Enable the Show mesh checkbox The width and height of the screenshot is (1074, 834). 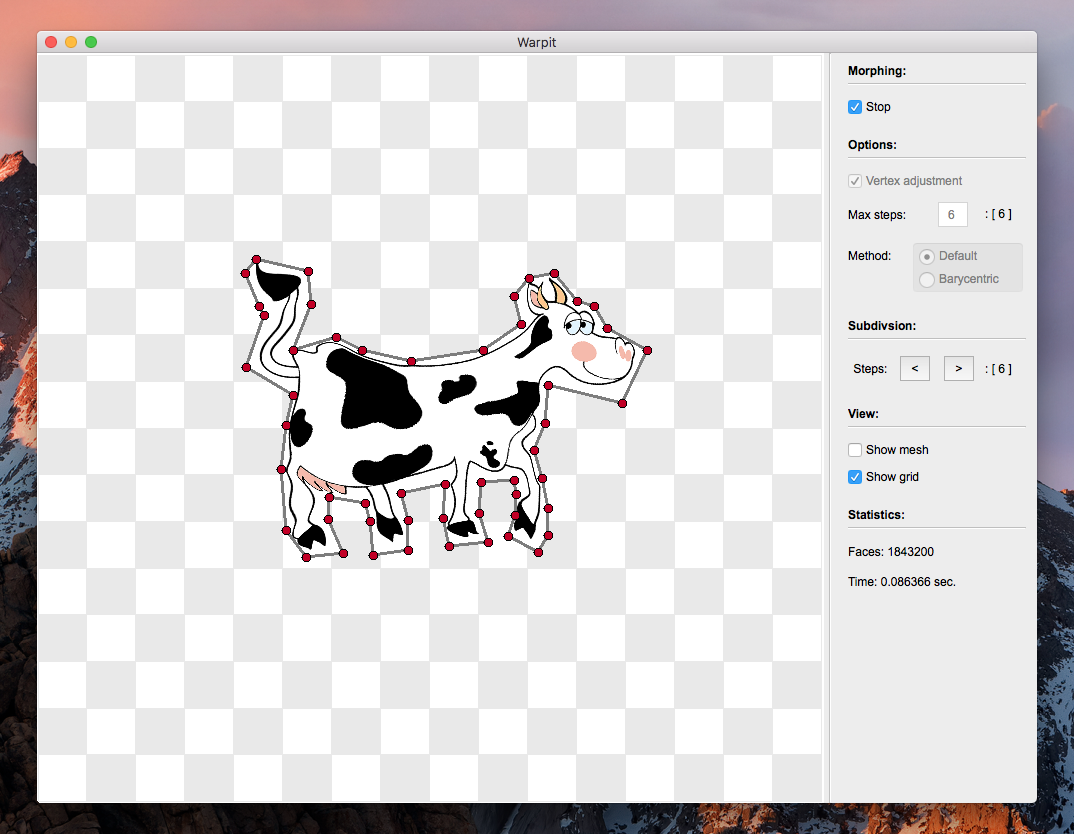point(855,450)
